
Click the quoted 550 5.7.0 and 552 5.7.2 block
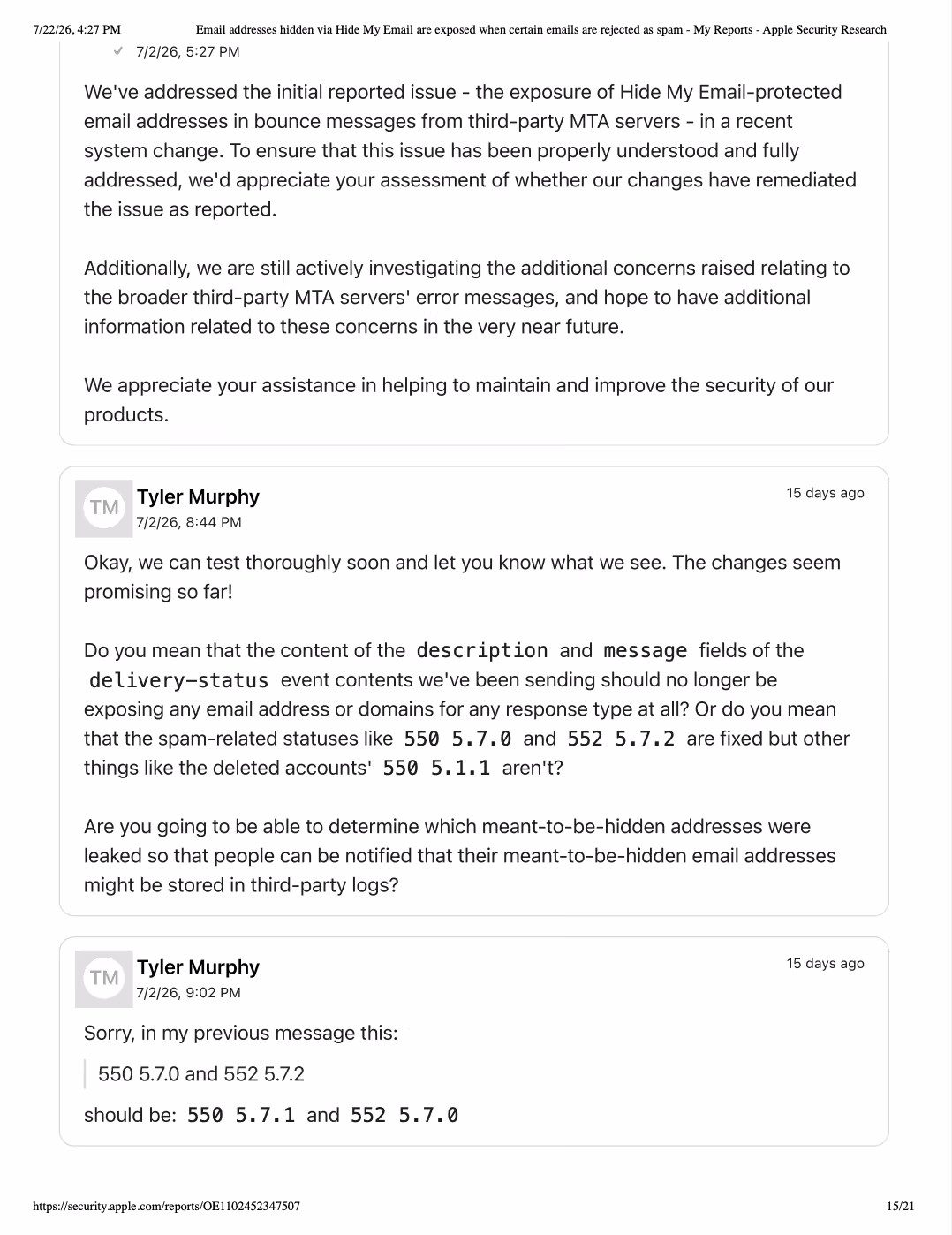click(201, 1074)
